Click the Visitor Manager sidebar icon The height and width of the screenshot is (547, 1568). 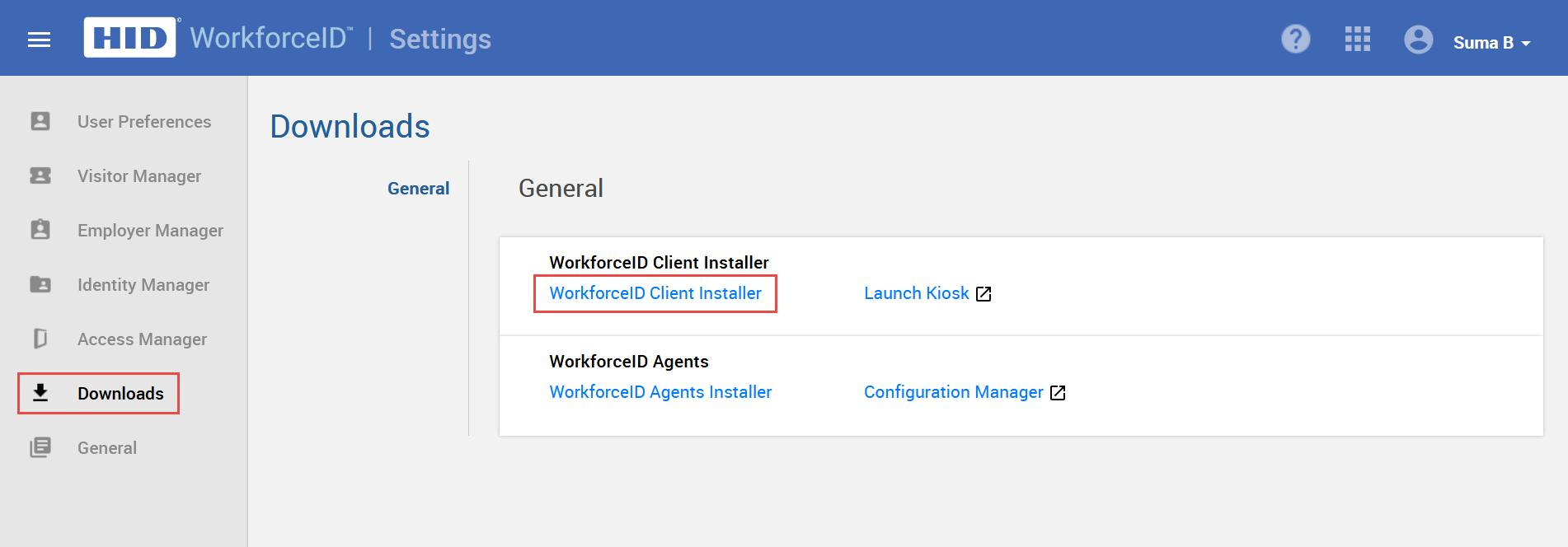[40, 175]
